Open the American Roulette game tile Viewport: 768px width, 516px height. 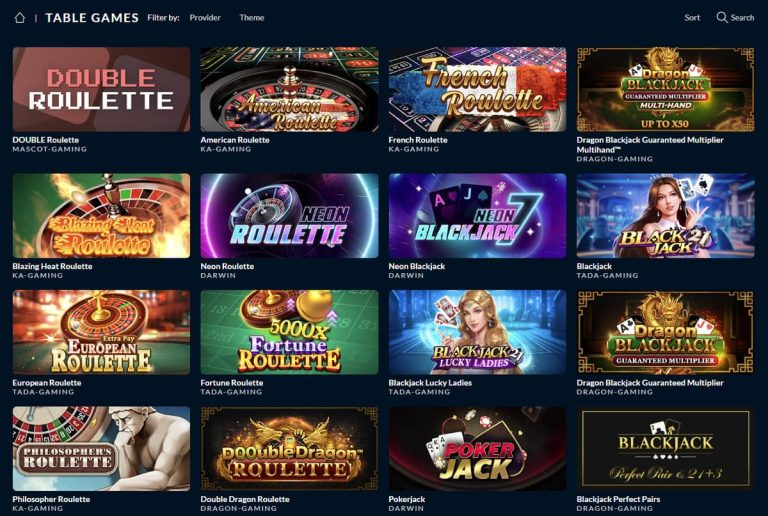pos(289,89)
